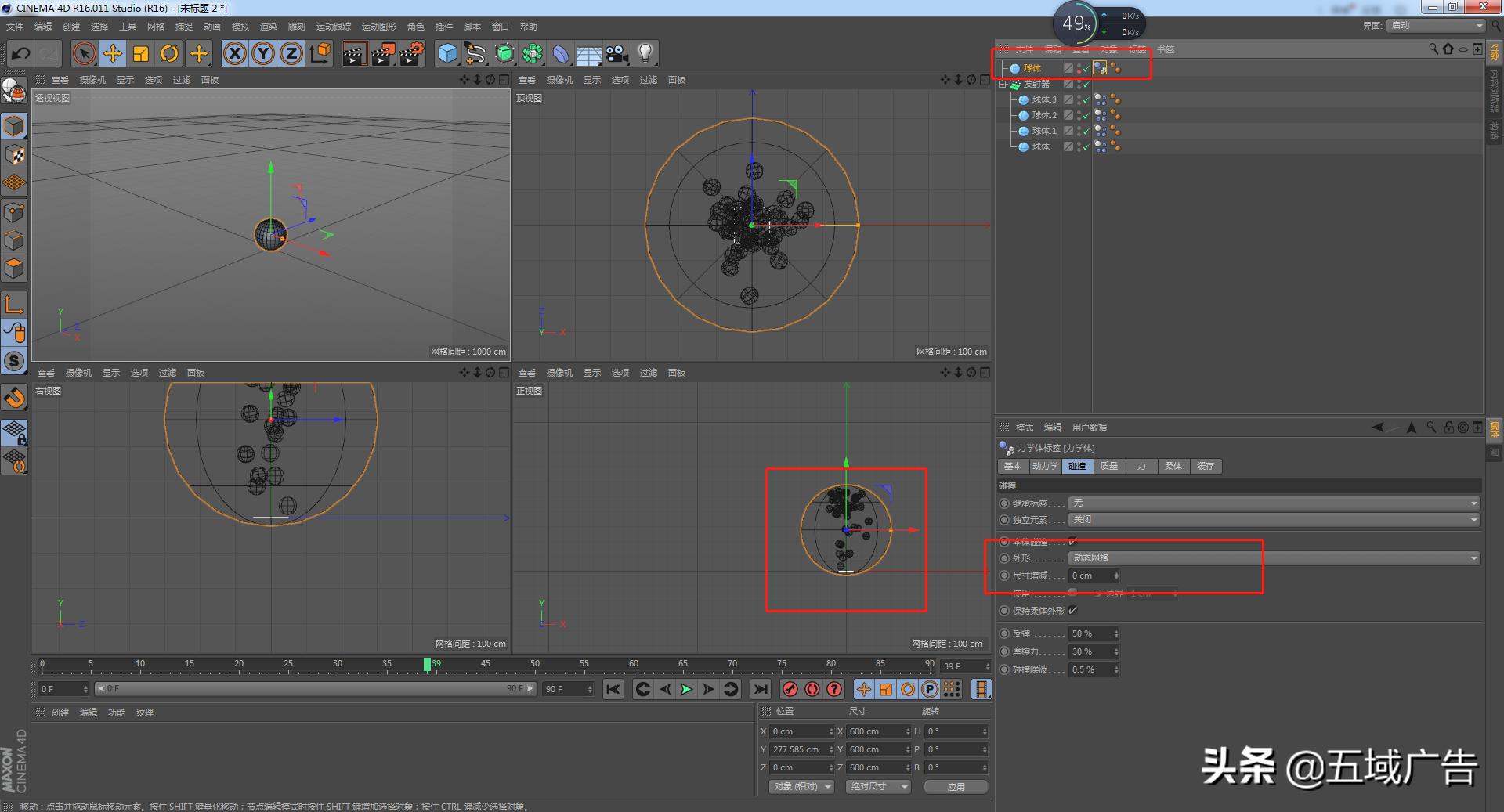
Task: Open the 运动图形 menu
Action: click(379, 27)
